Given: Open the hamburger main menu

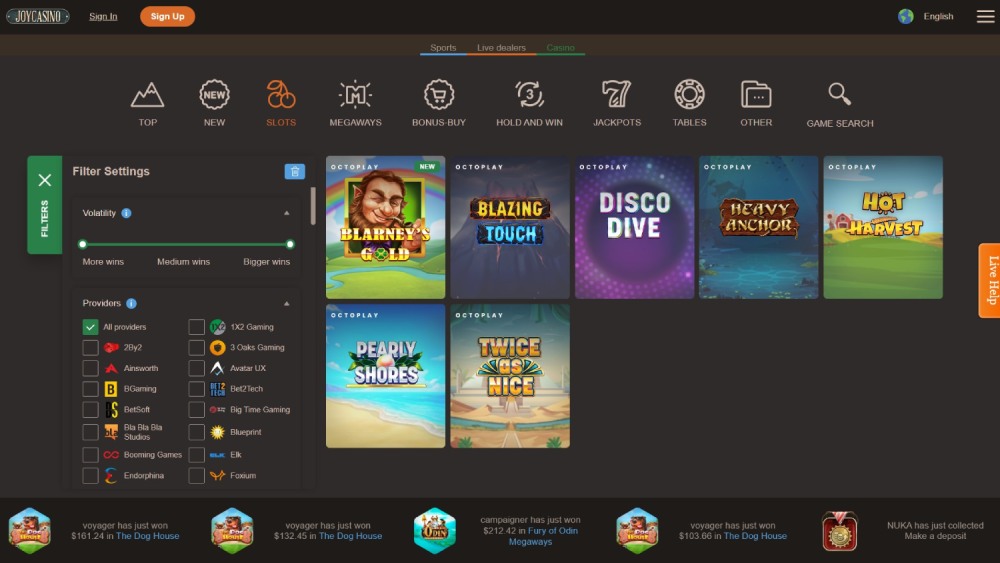Looking at the screenshot, I should point(985,17).
